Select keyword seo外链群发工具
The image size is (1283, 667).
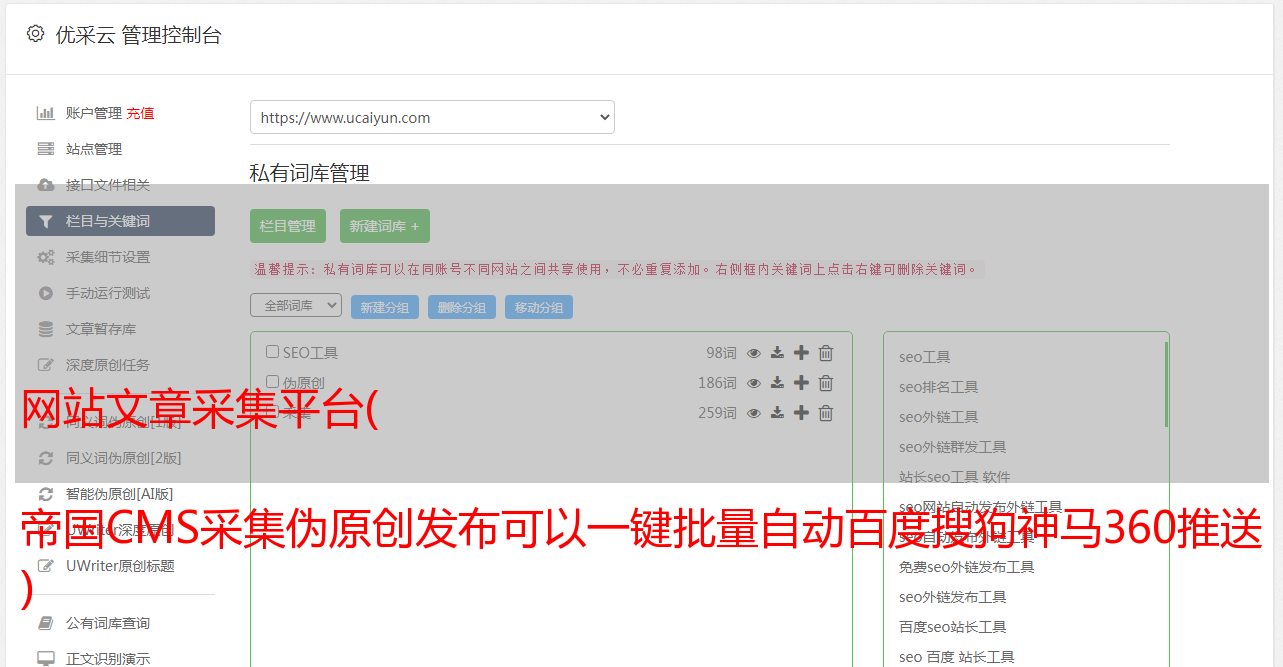(952, 447)
